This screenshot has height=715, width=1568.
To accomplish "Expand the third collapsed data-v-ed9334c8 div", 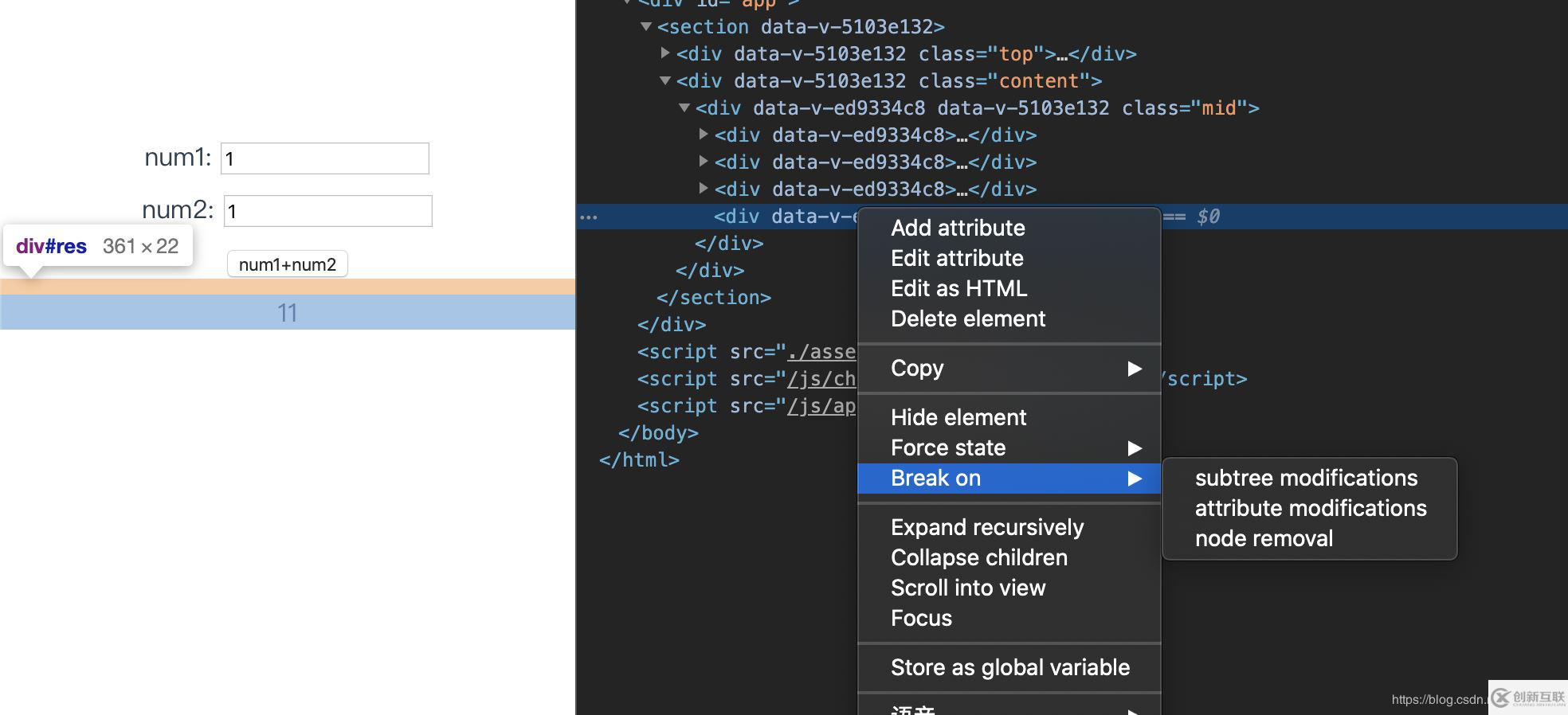I will coord(704,189).
